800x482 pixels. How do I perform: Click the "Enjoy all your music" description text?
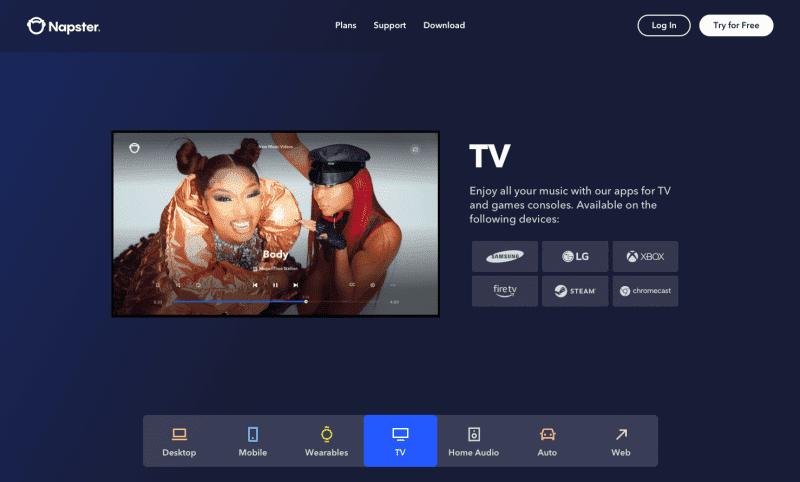[570, 205]
